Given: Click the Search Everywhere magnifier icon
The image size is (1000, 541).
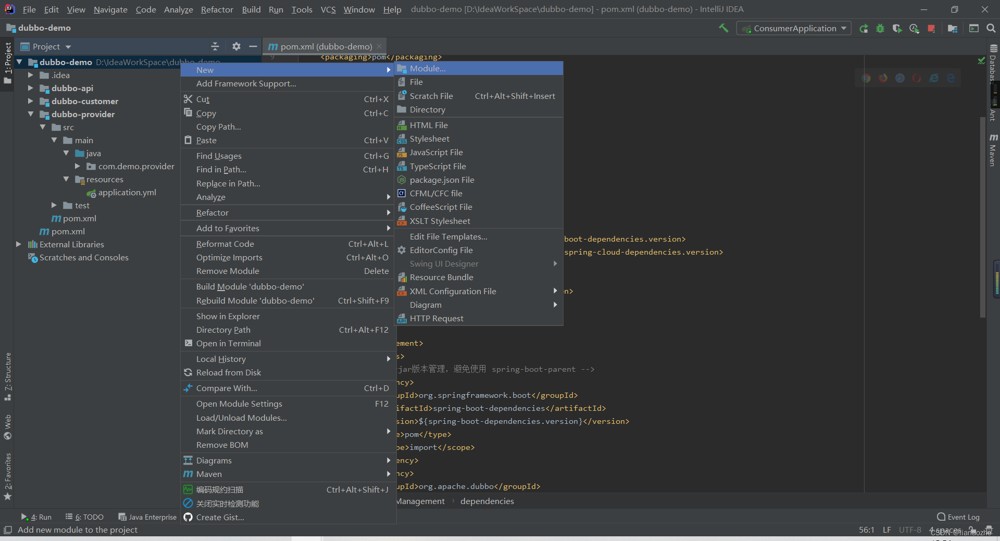Looking at the screenshot, I should (x=990, y=28).
